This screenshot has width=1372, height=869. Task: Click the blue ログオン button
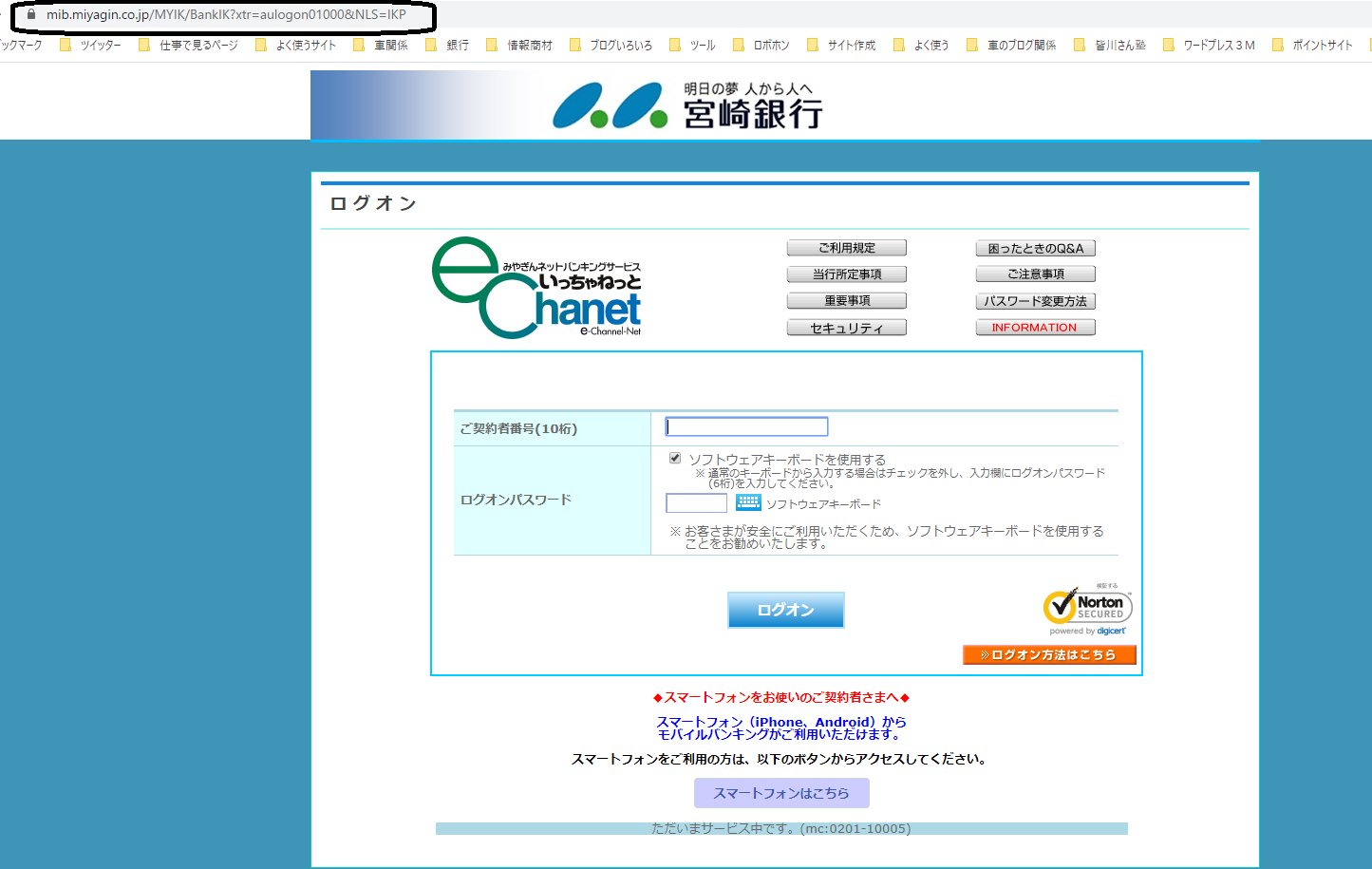click(785, 610)
